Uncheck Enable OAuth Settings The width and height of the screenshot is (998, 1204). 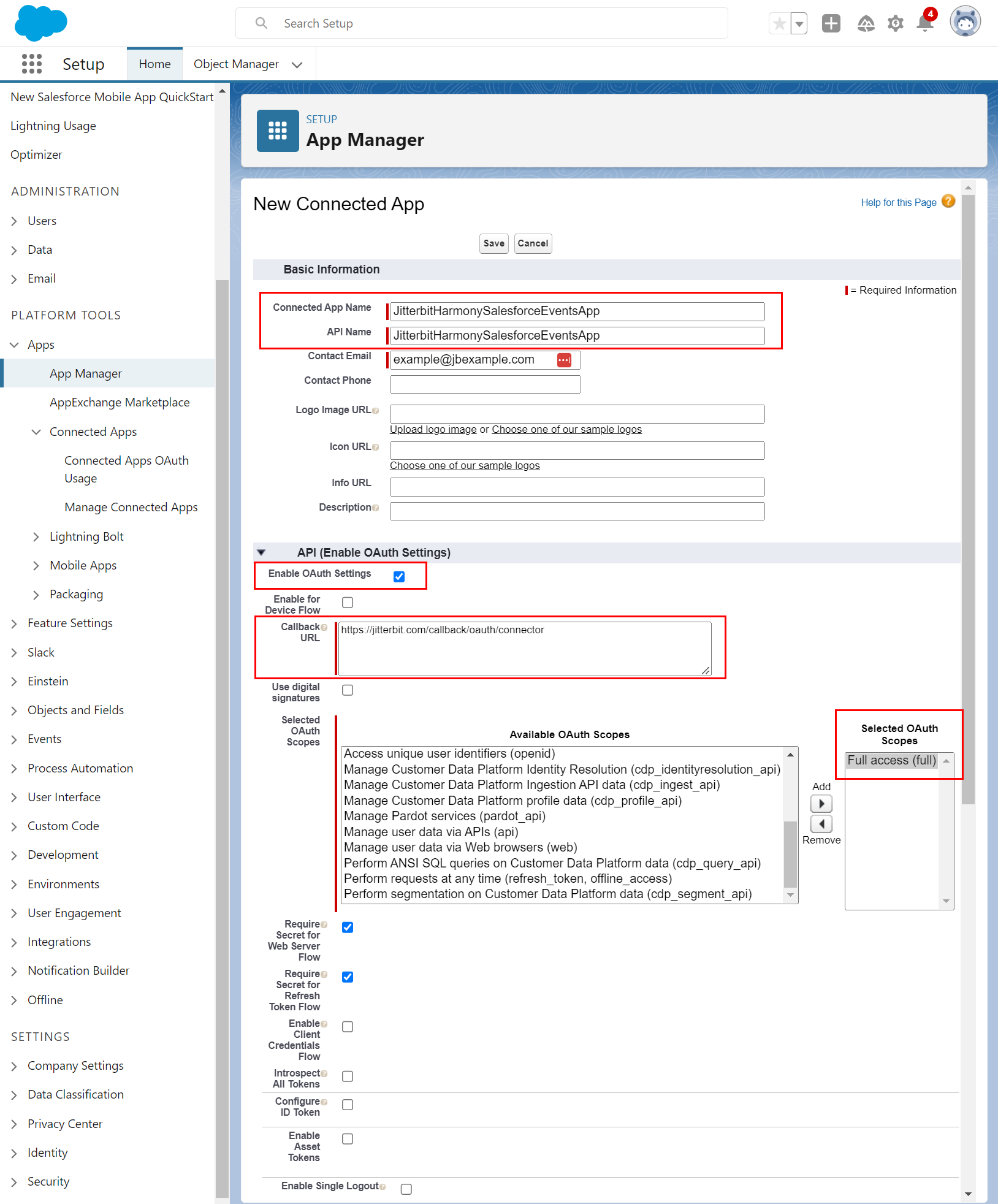399,576
